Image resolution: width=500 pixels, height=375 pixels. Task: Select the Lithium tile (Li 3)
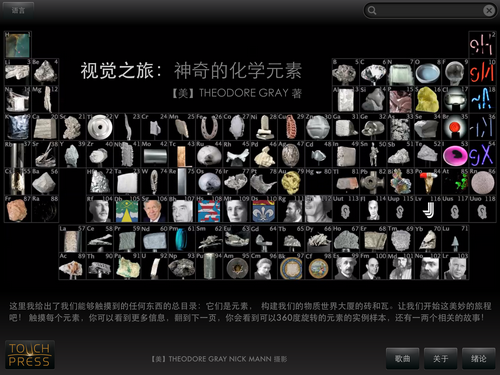(x=18, y=72)
